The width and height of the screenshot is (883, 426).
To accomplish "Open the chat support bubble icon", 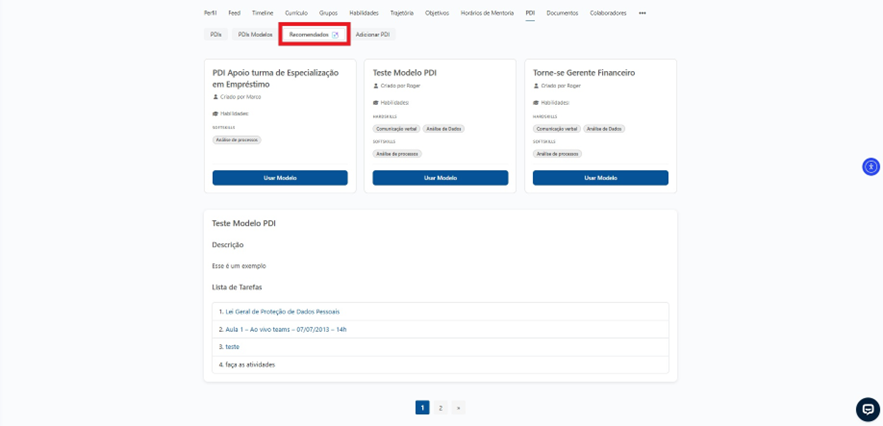I will point(867,409).
